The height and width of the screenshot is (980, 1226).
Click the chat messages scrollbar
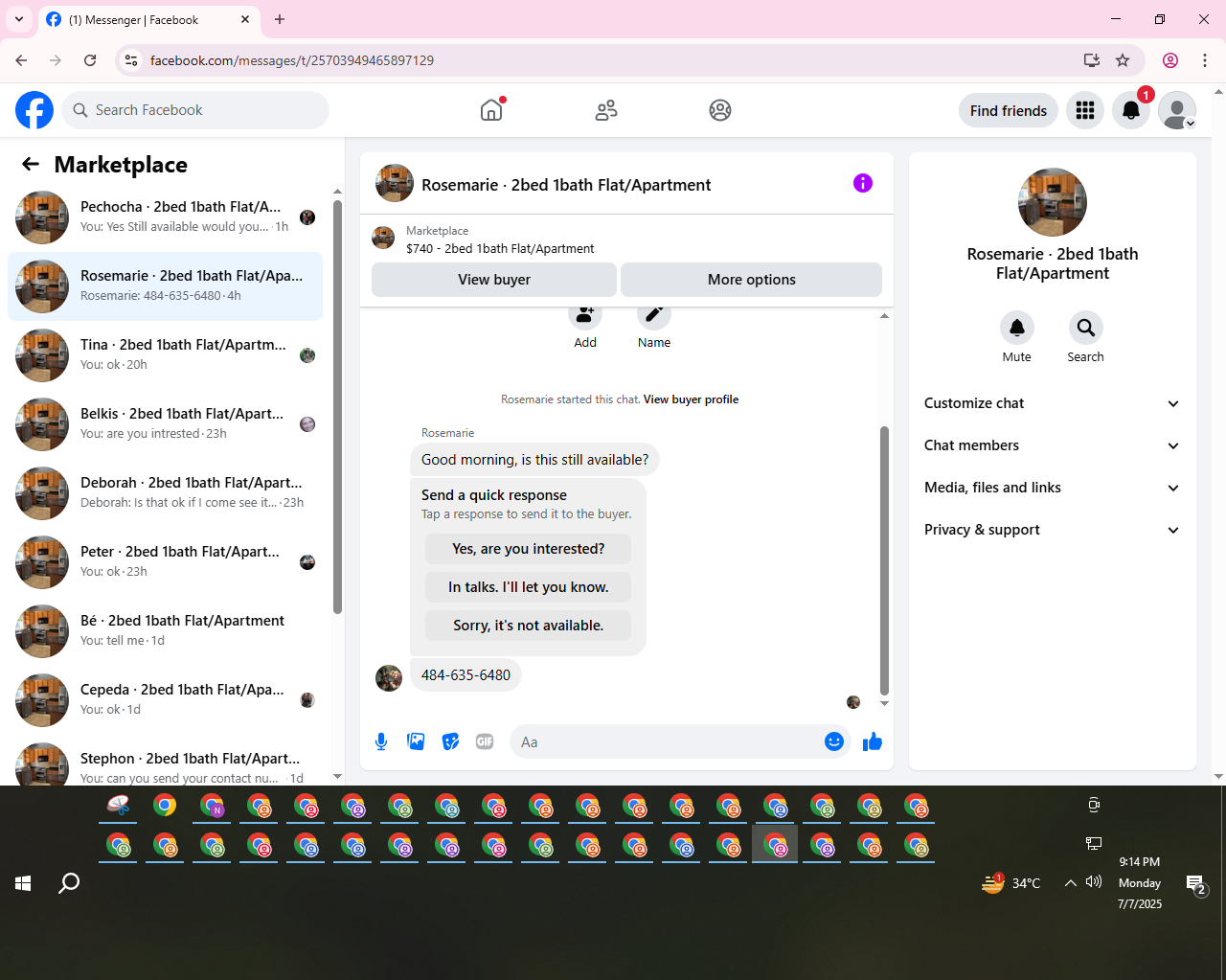(884, 560)
